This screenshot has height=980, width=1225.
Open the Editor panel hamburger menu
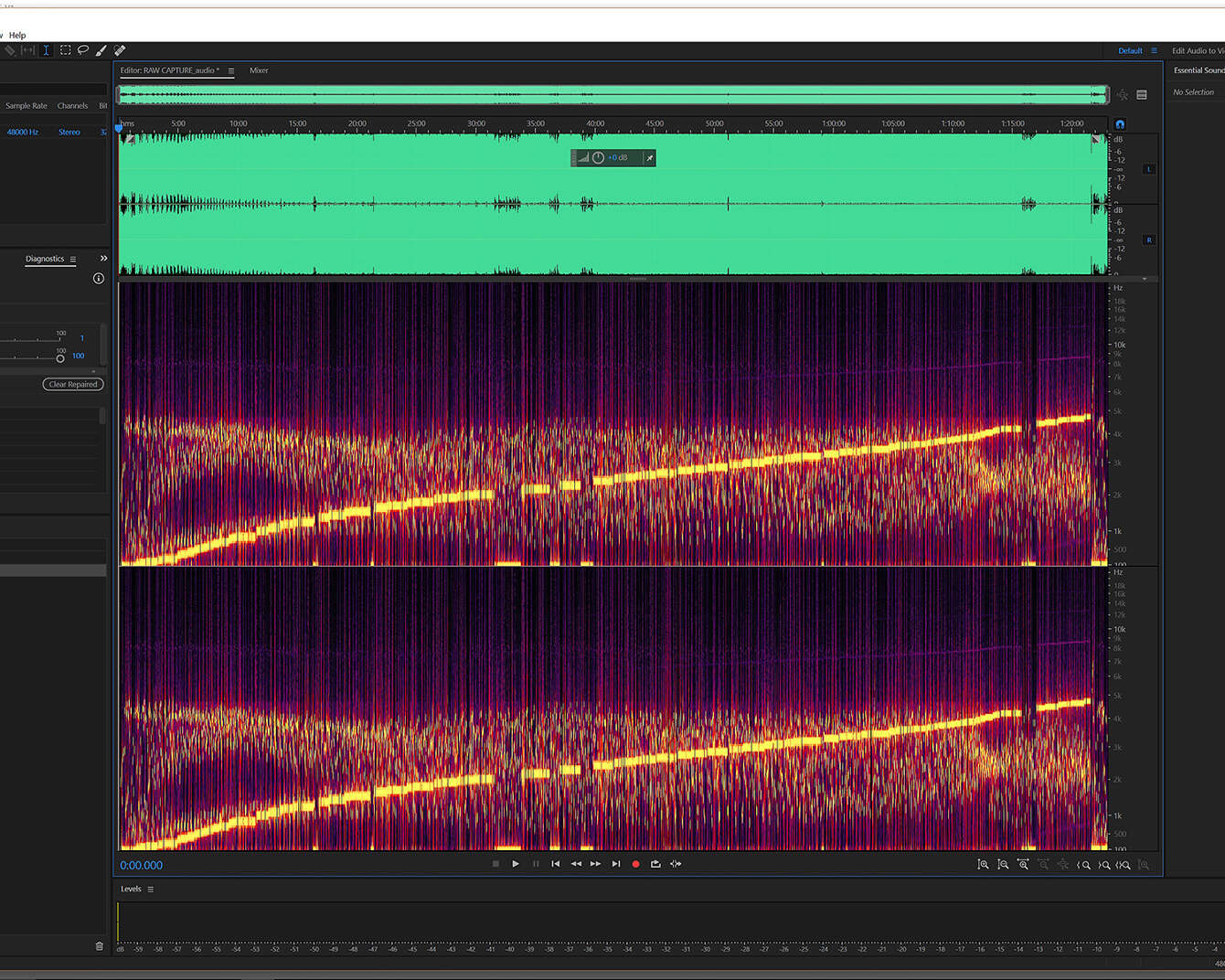[x=231, y=70]
